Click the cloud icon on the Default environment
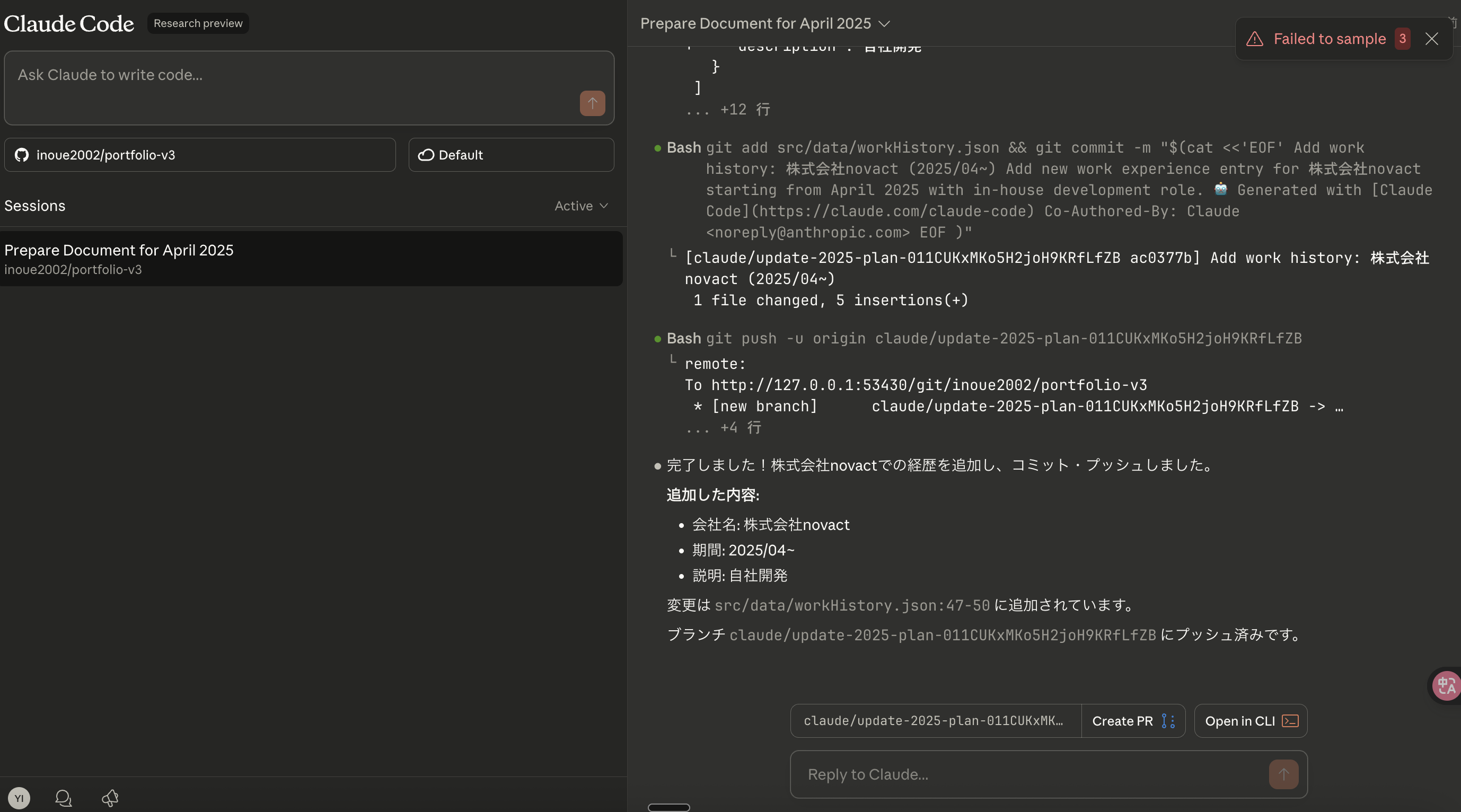 click(x=426, y=155)
